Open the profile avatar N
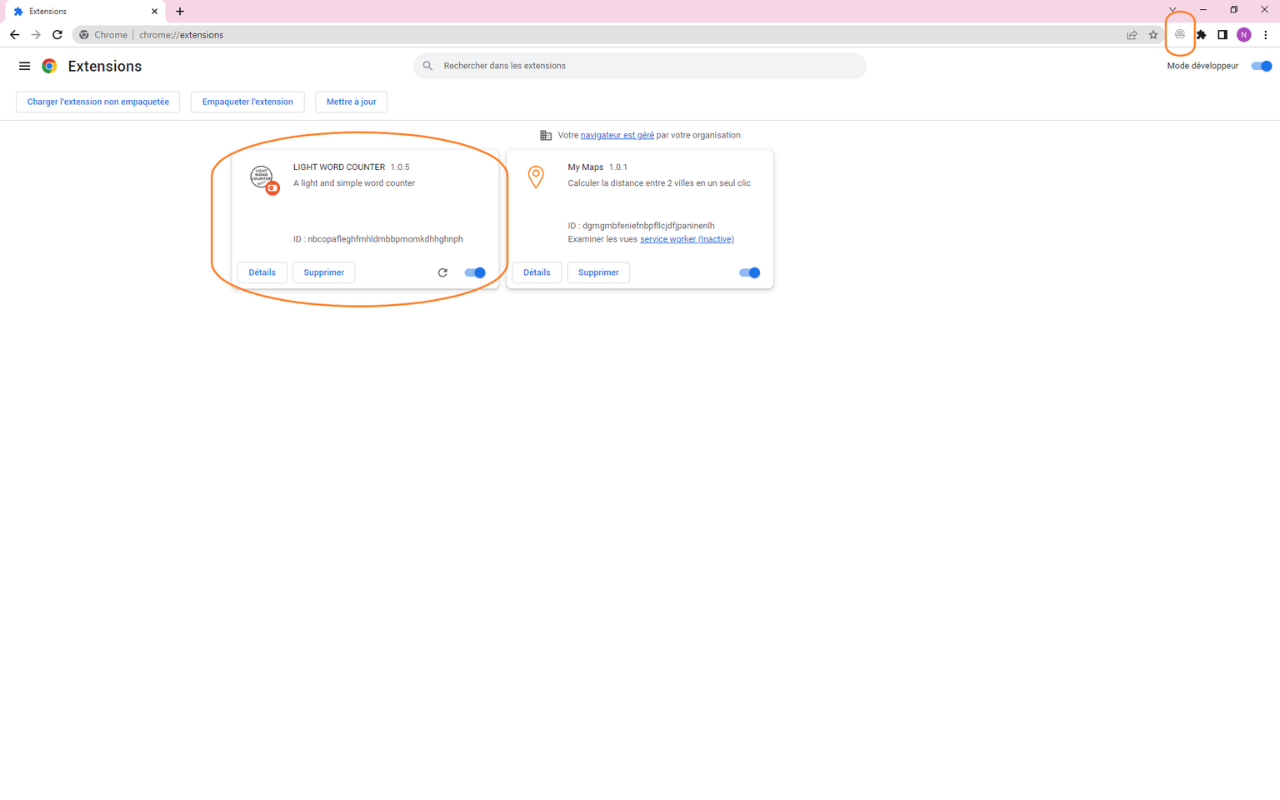This screenshot has height=800, width=1280. tap(1244, 35)
